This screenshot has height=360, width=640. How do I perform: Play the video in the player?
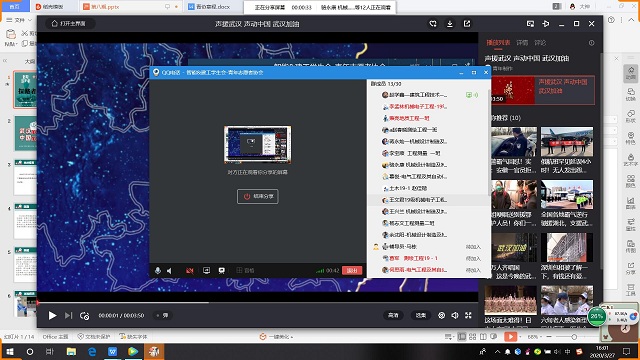(x=52, y=316)
